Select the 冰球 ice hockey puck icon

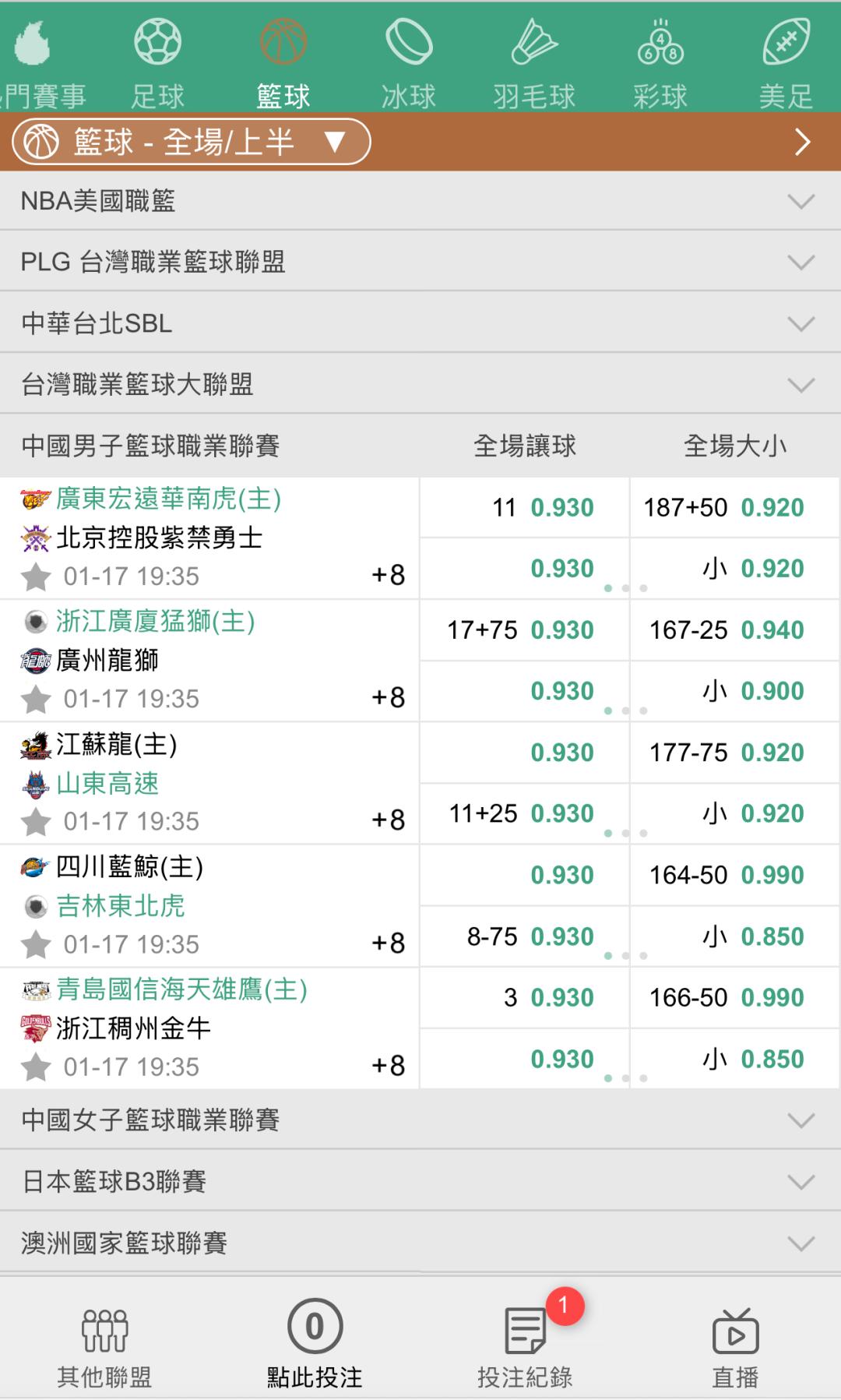tap(409, 43)
